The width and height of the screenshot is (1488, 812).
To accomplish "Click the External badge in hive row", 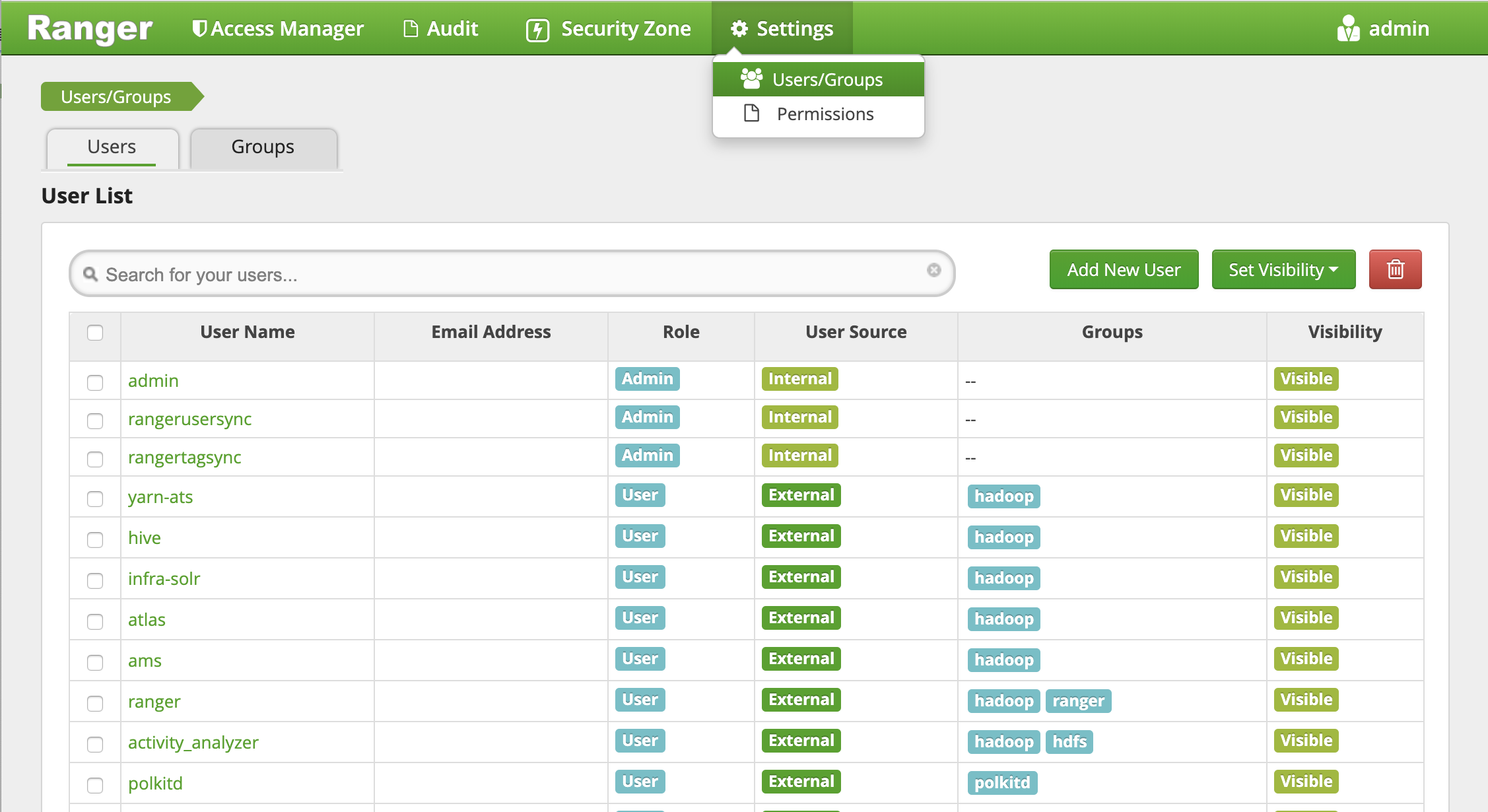I will [801, 536].
